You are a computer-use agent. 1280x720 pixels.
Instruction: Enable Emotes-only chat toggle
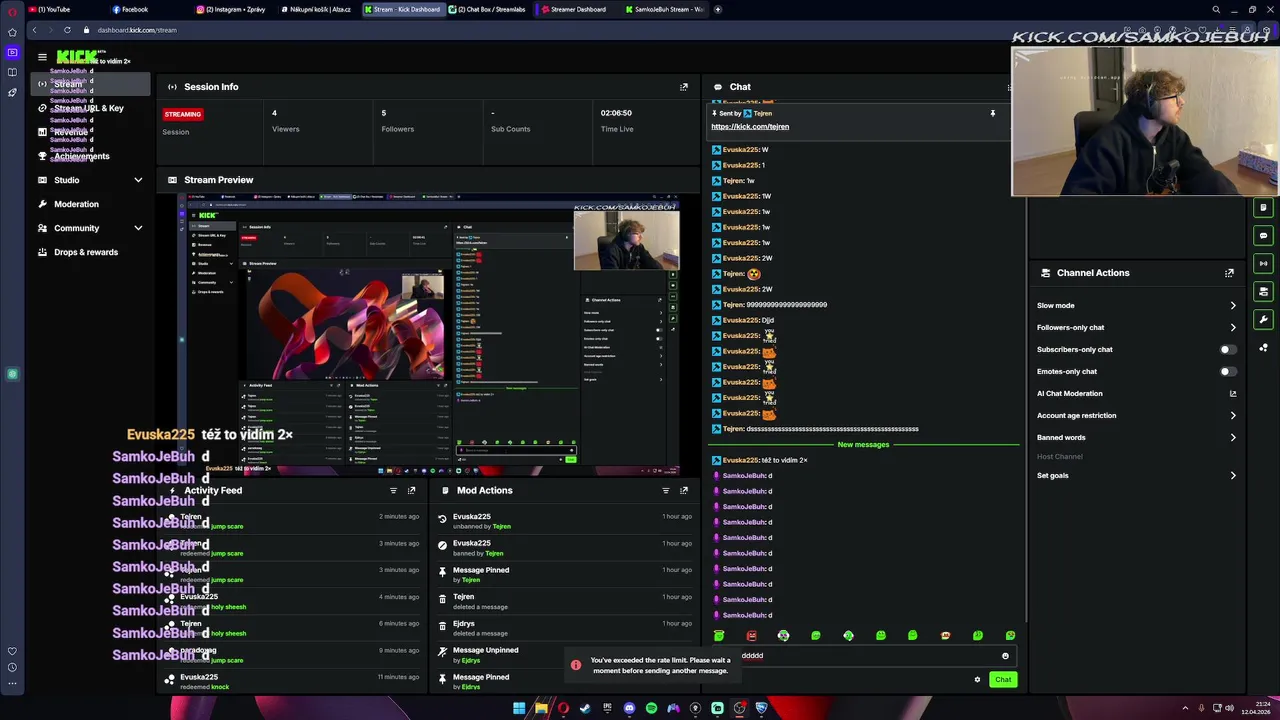pos(1228,372)
